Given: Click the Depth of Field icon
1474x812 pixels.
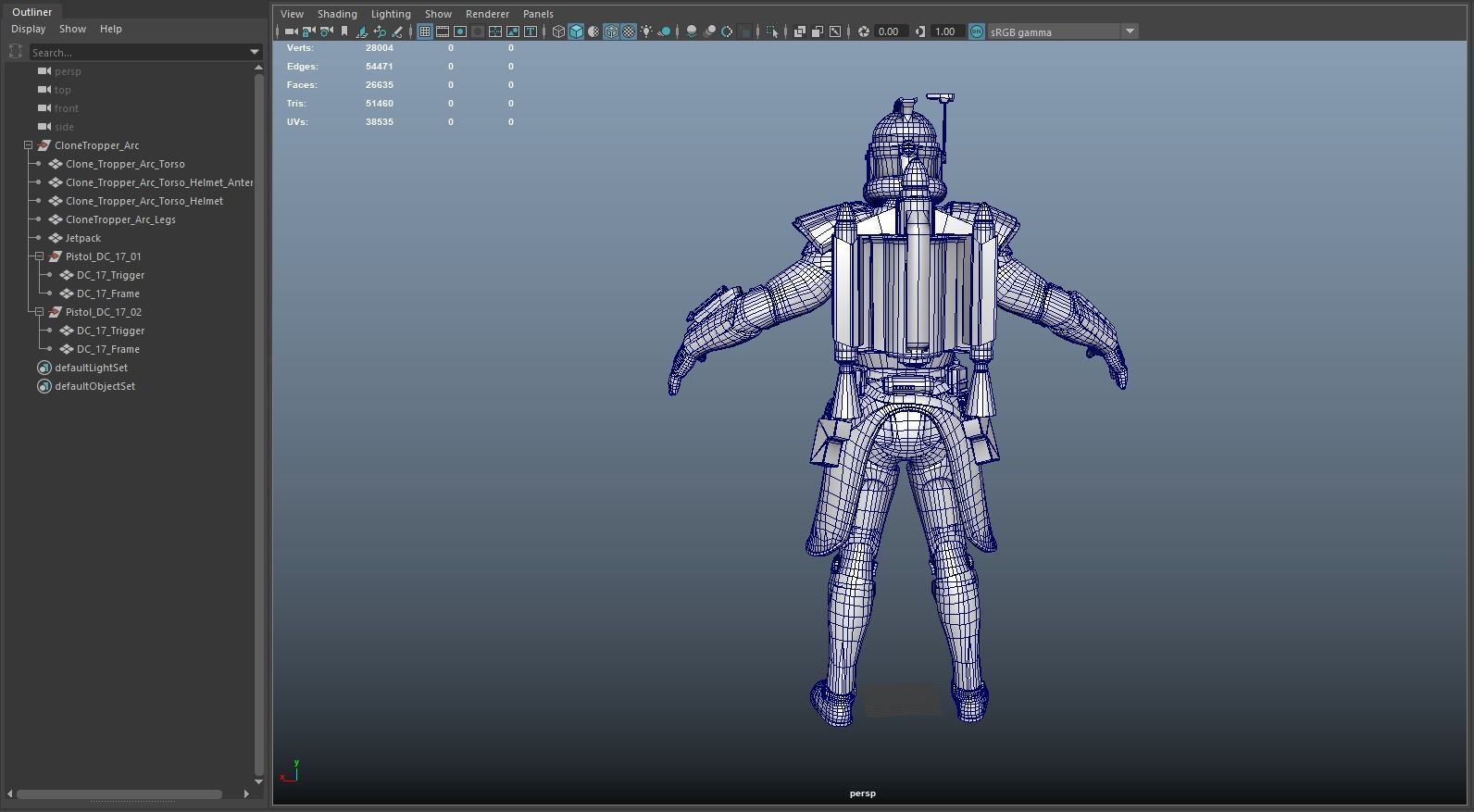Looking at the screenshot, I should 745,31.
